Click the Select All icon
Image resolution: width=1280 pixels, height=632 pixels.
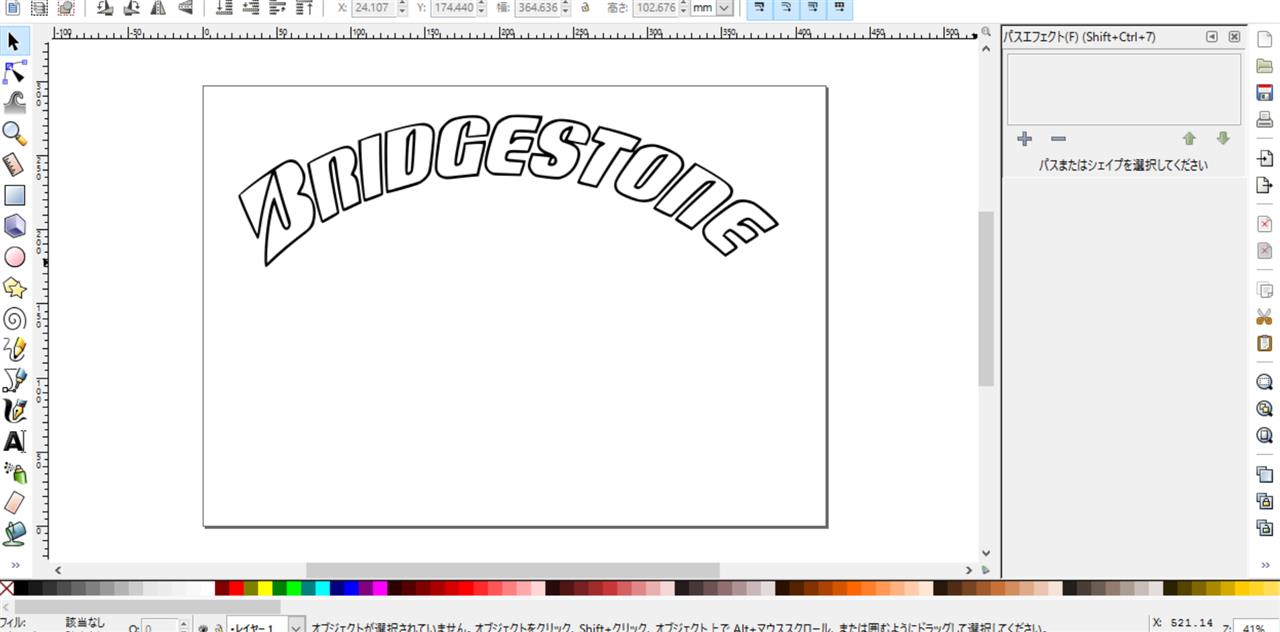13,8
